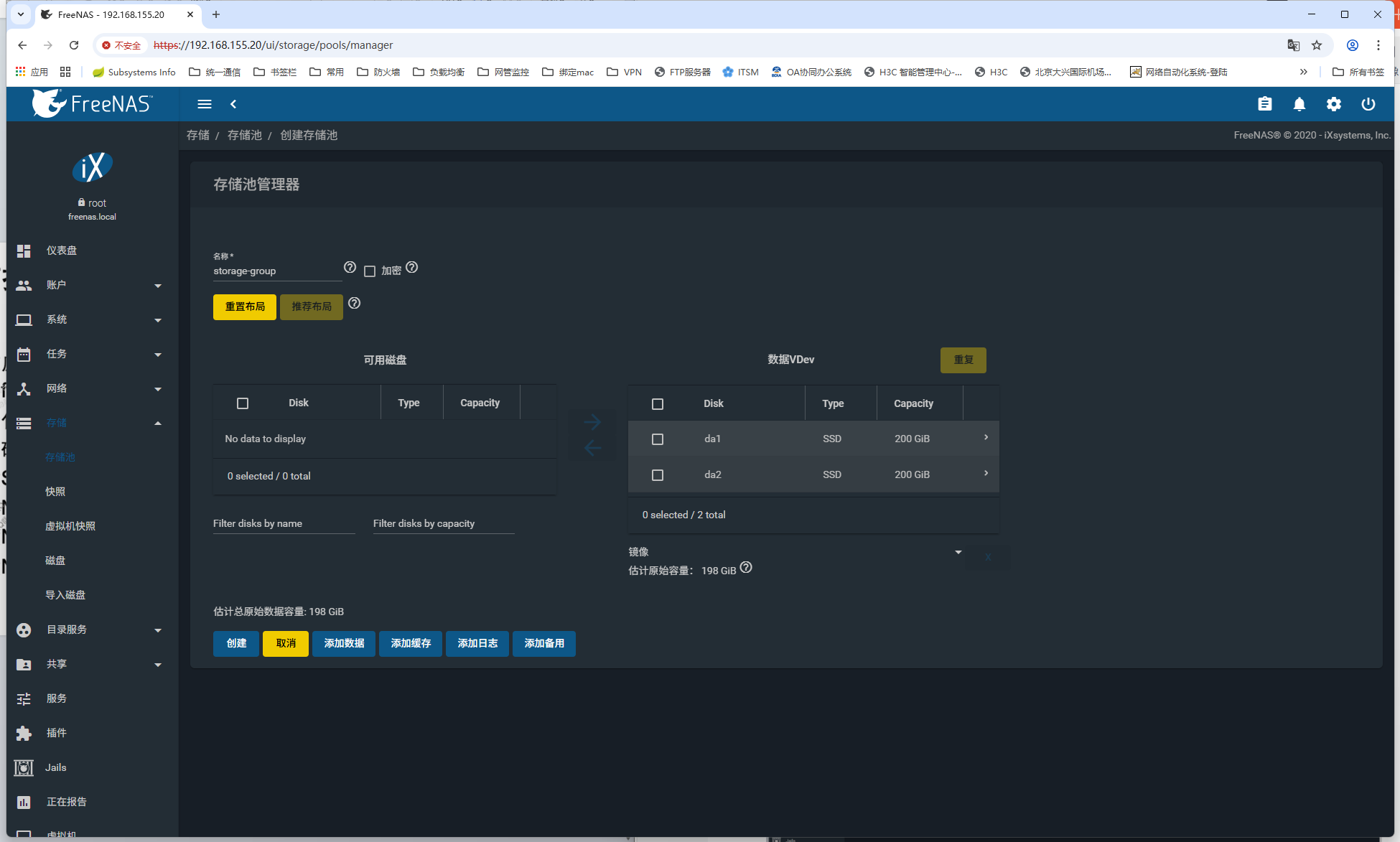Open the task manager clipboard icon
The image size is (1400, 842).
click(1264, 104)
